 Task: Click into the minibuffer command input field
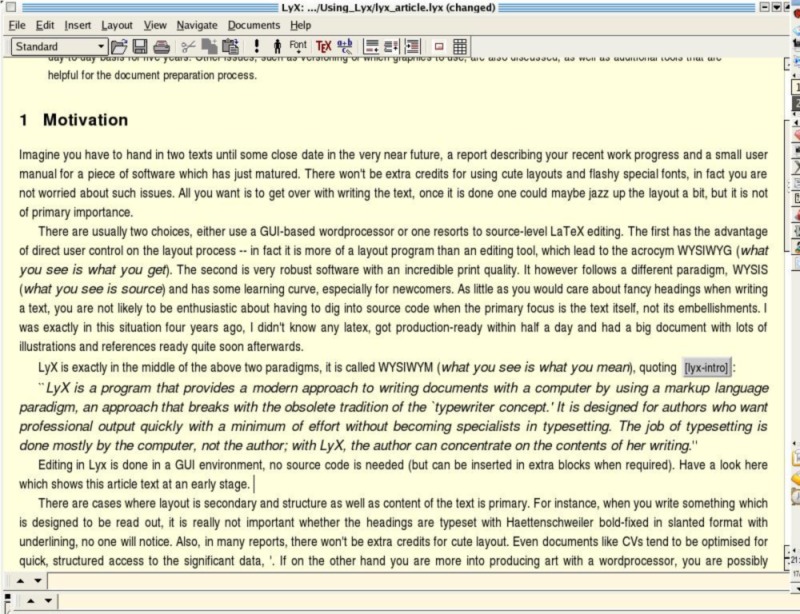(400, 581)
